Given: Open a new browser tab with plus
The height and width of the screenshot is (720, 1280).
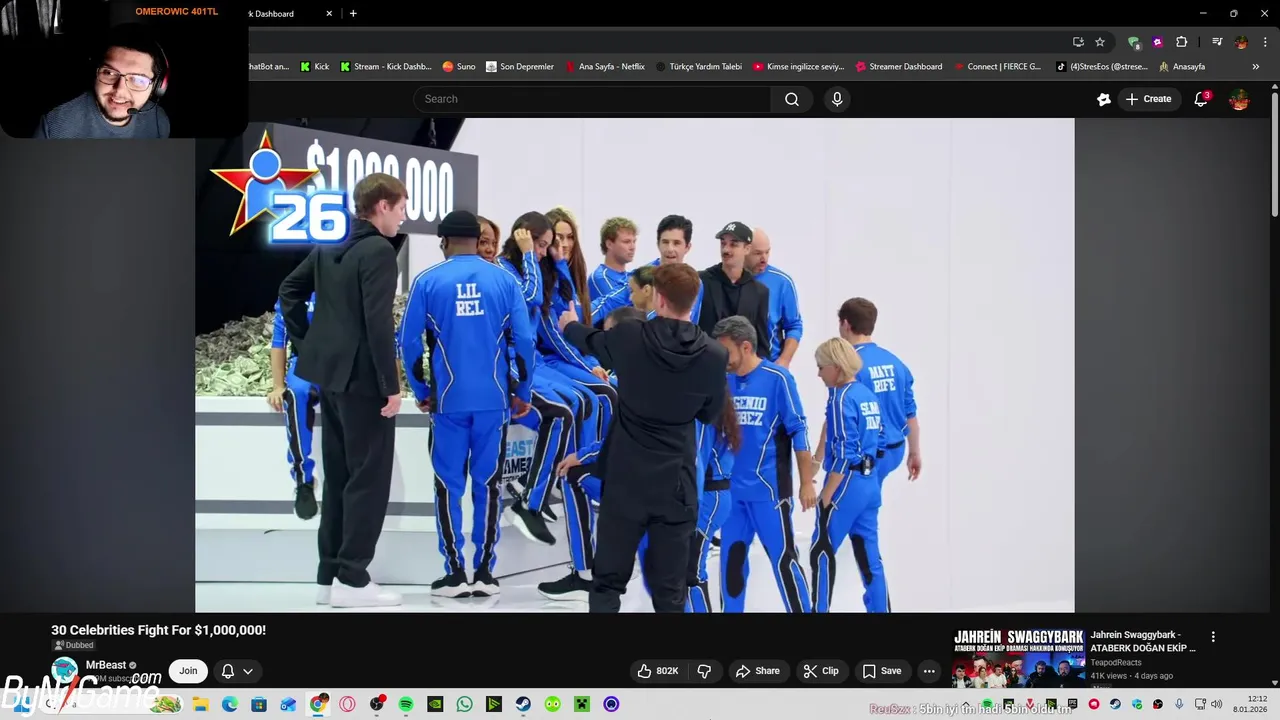Looking at the screenshot, I should 353,13.
